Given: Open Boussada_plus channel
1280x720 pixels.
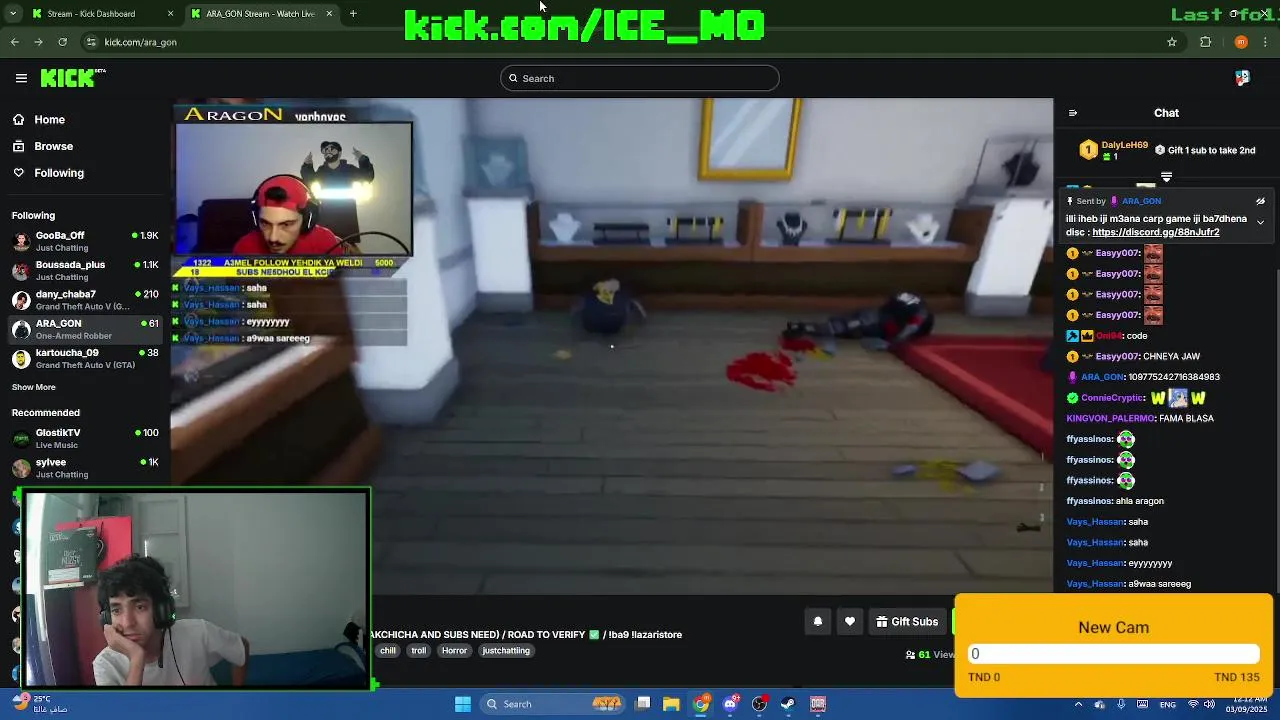Looking at the screenshot, I should click(86, 270).
